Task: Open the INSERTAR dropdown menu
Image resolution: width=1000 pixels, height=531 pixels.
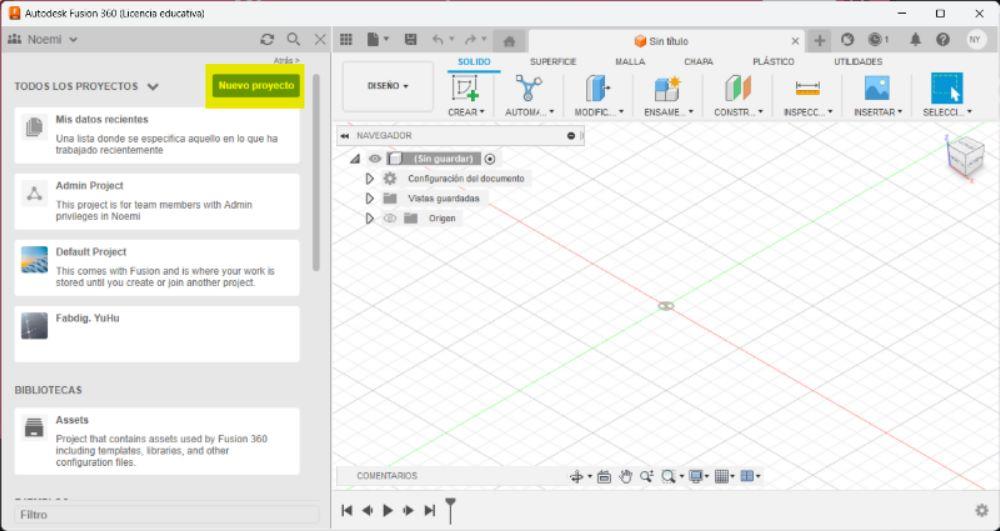Action: pos(878,112)
